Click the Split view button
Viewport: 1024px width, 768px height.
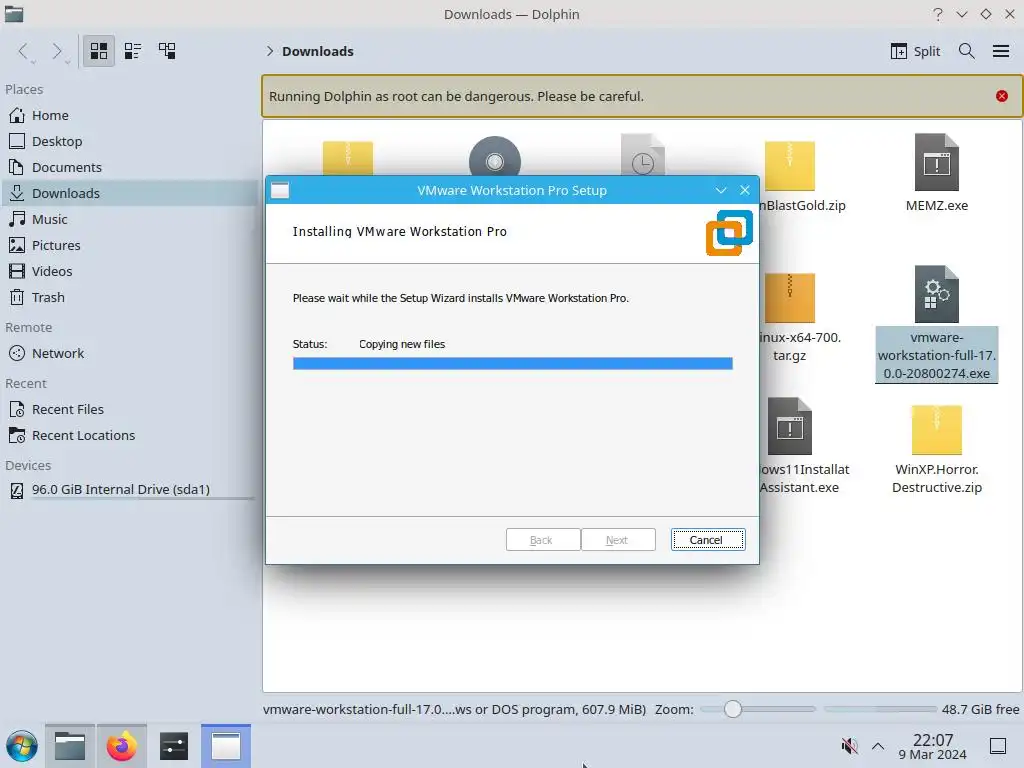point(915,51)
